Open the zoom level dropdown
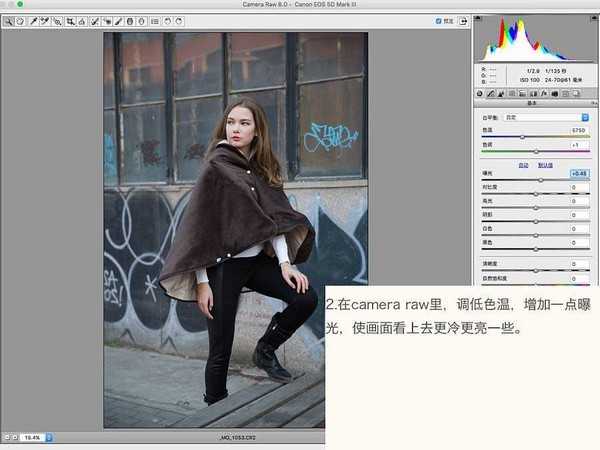 [33, 437]
